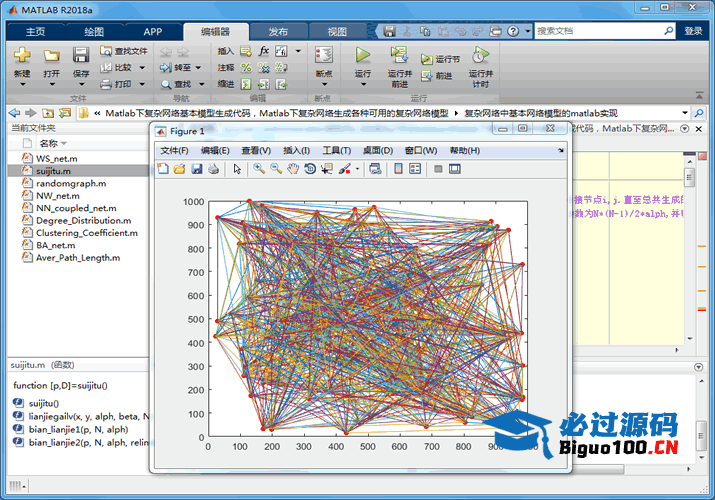Click the New file icon in MATLAB ribbon

tap(22, 55)
